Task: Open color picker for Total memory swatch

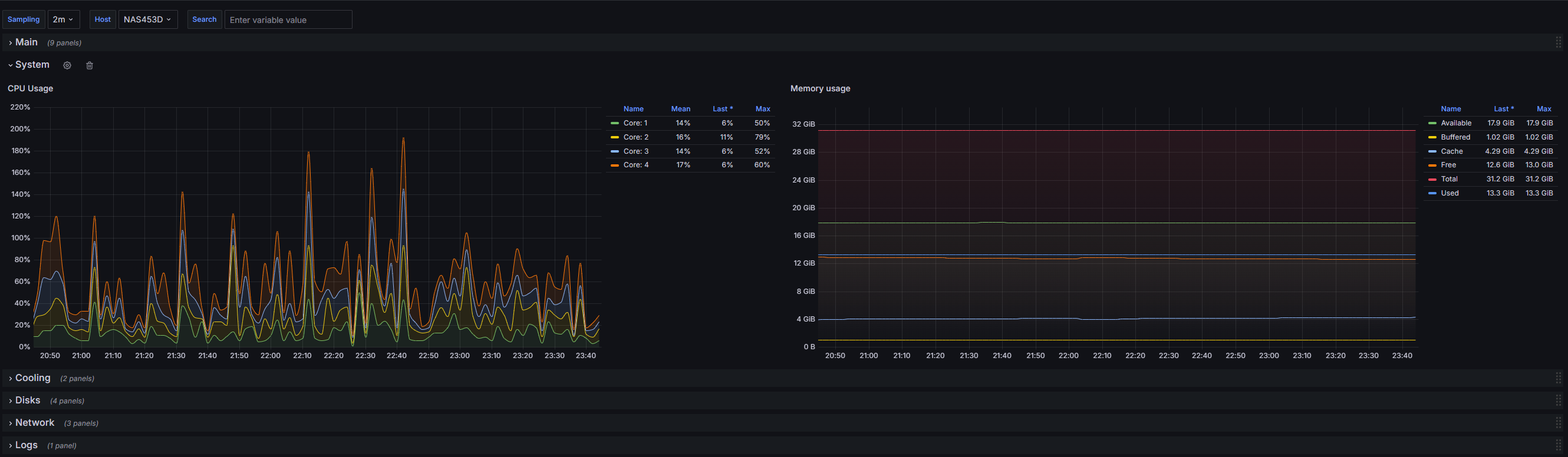Action: coord(1432,180)
